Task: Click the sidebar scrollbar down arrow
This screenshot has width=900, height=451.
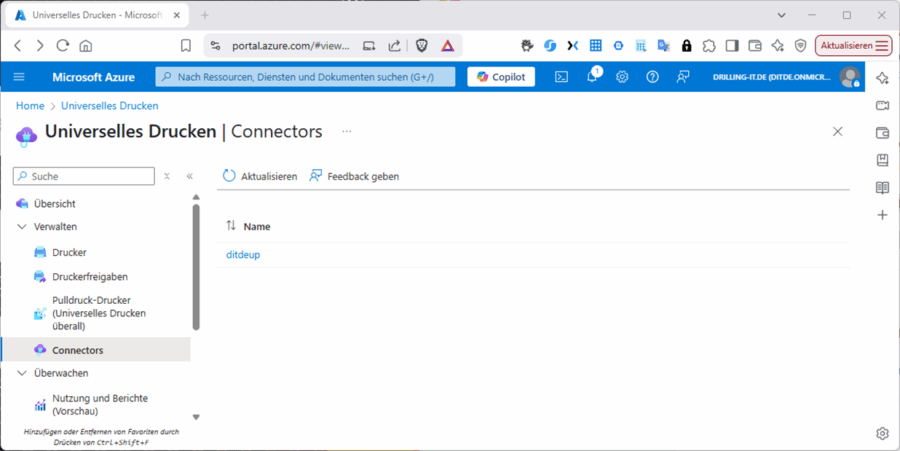Action: click(x=196, y=417)
